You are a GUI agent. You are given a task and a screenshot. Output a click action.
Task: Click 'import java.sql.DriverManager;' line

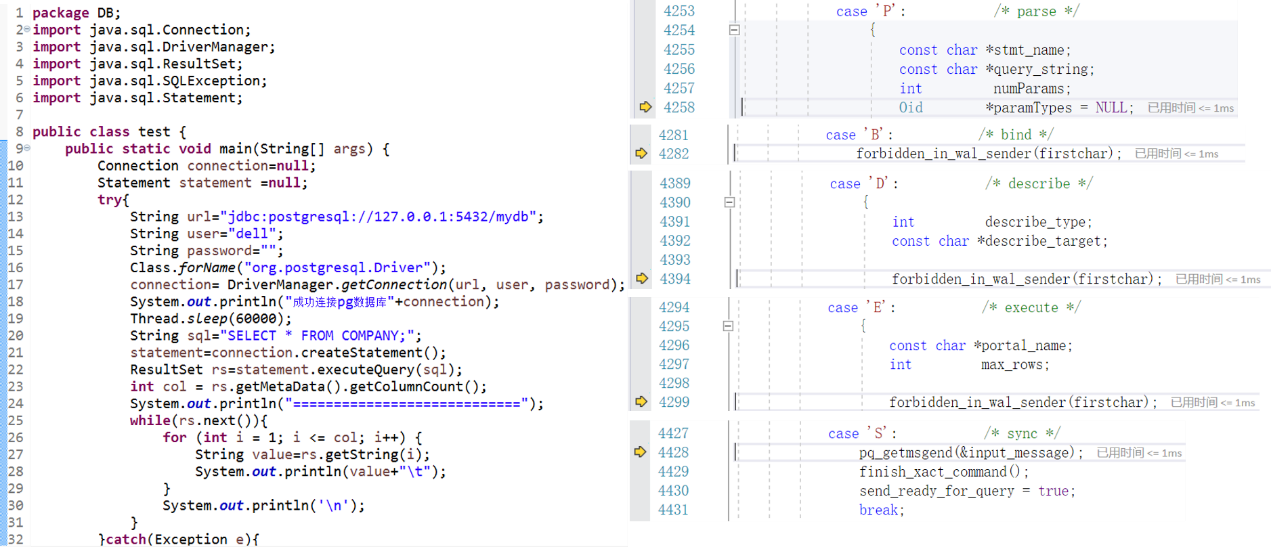154,47
